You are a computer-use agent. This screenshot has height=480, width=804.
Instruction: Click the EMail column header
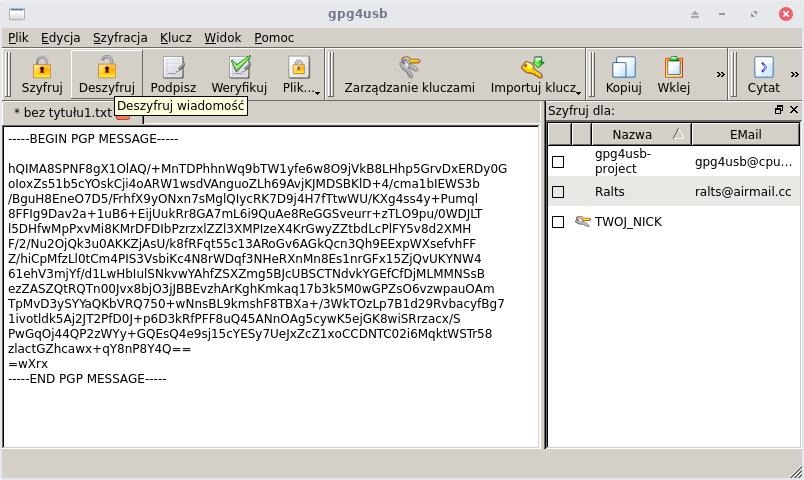[x=746, y=134]
